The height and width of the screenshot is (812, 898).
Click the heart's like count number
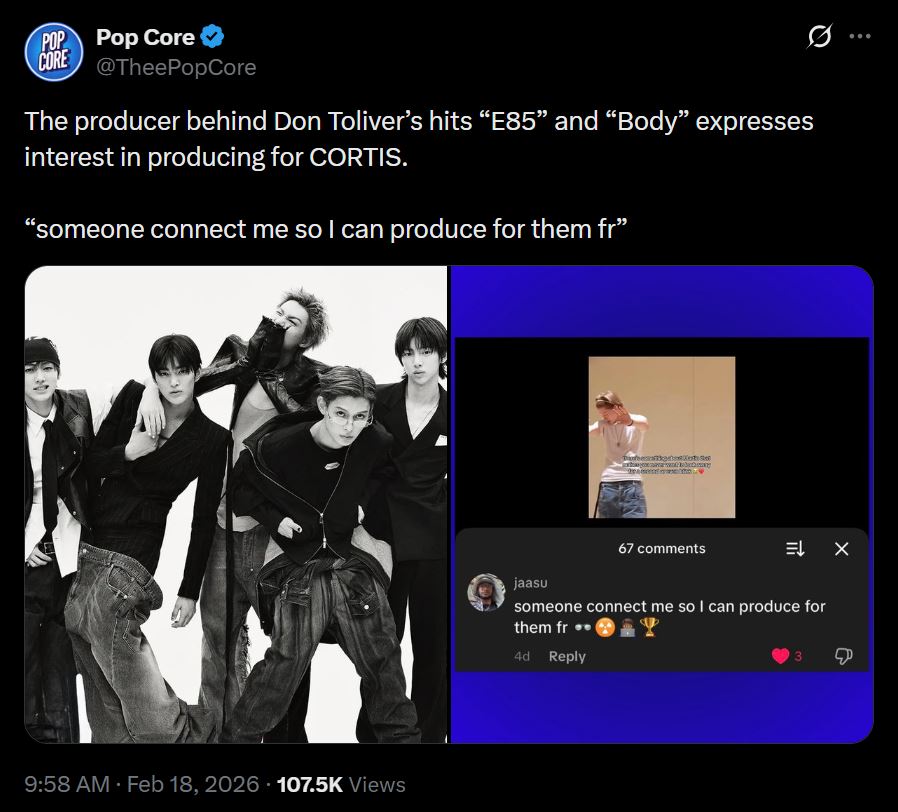[798, 656]
